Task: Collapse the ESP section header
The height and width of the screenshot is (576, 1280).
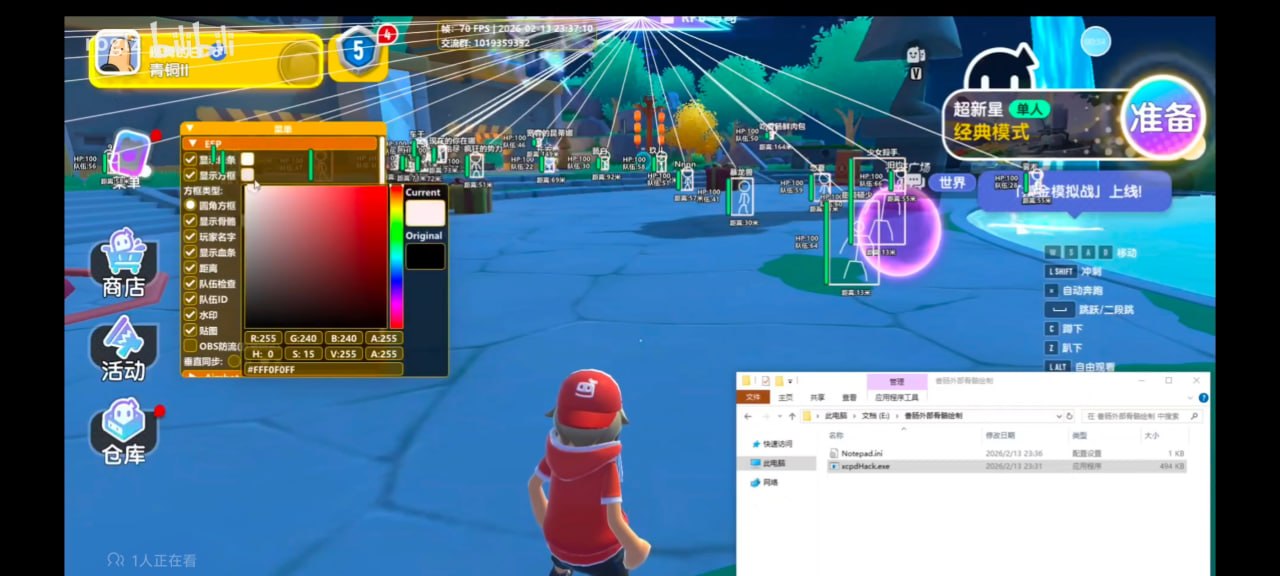Action: [x=191, y=143]
